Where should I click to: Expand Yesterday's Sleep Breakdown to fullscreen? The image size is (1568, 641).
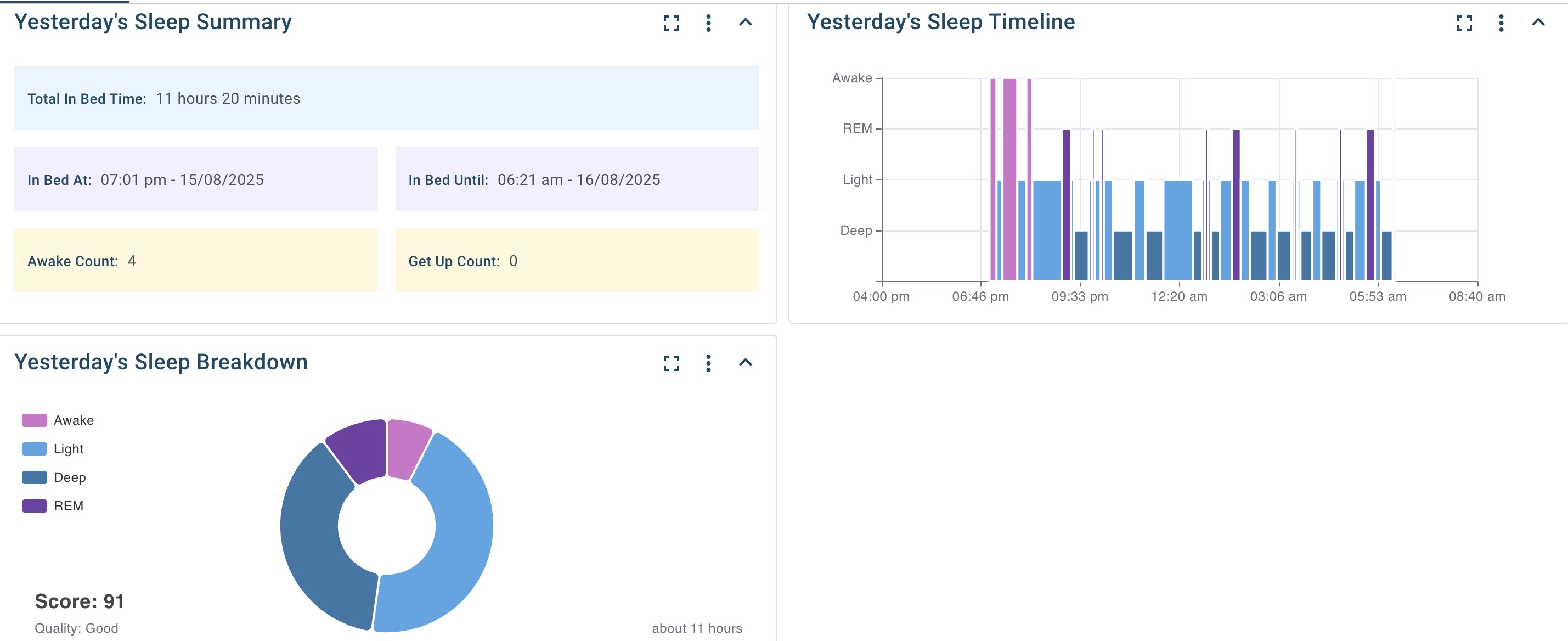pos(670,364)
